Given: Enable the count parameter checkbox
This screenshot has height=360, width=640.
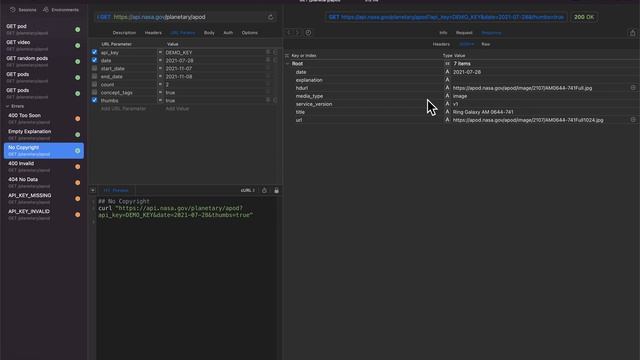Looking at the screenshot, I should click(94, 84).
